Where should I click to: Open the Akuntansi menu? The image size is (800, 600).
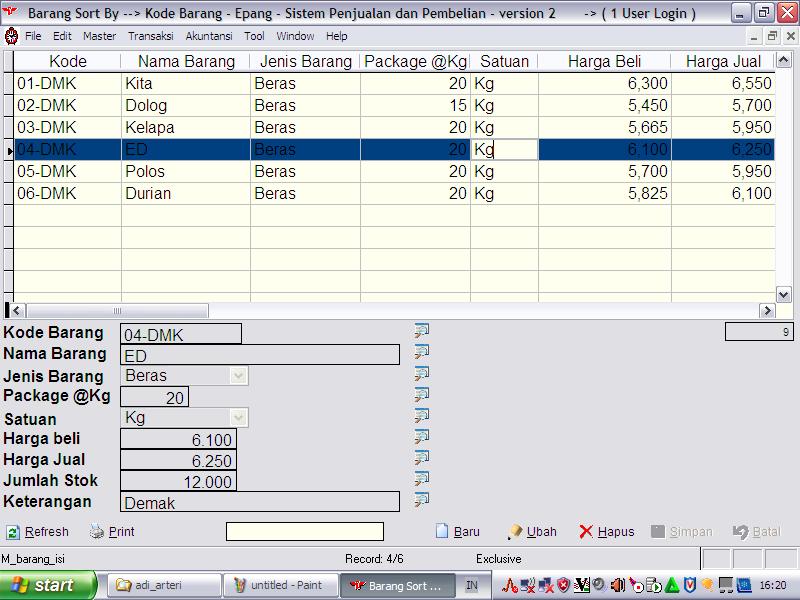click(208, 36)
